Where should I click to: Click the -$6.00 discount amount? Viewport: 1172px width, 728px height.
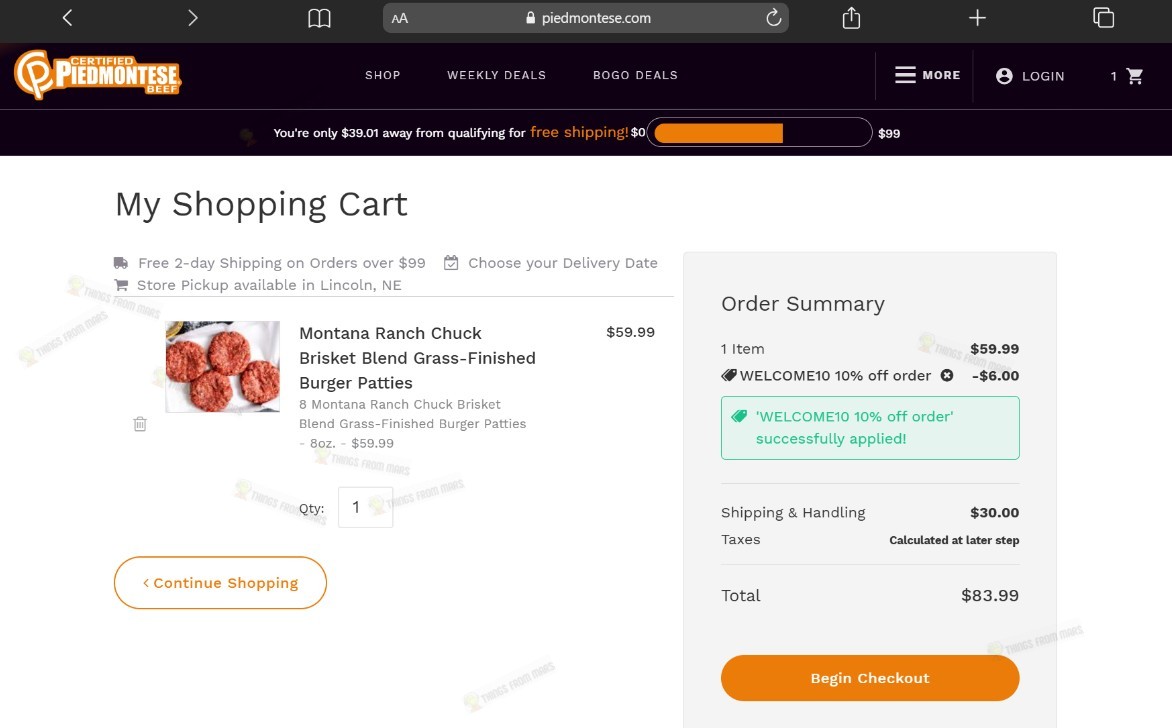(x=996, y=375)
